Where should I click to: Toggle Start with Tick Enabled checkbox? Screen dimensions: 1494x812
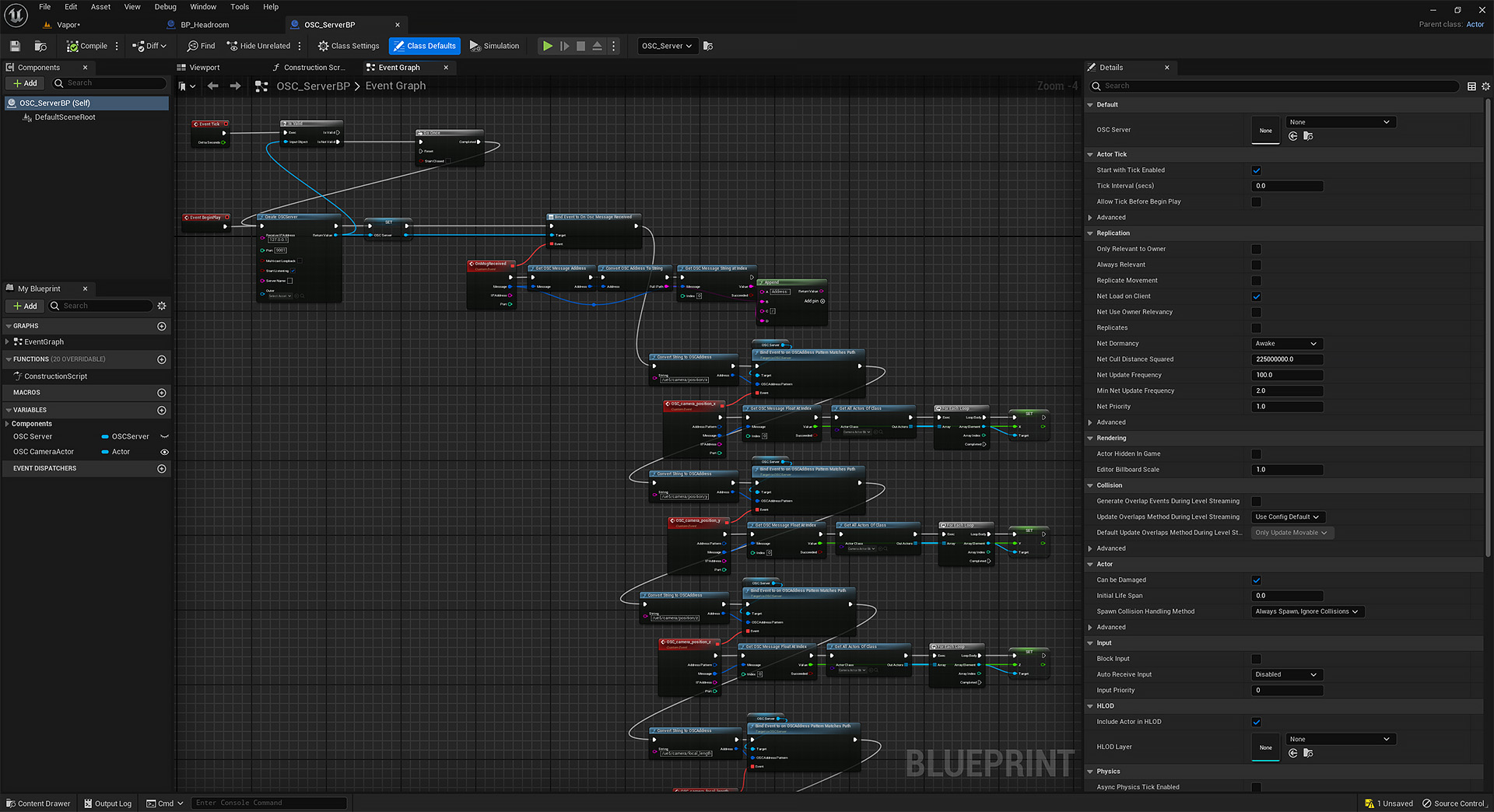[x=1257, y=170]
